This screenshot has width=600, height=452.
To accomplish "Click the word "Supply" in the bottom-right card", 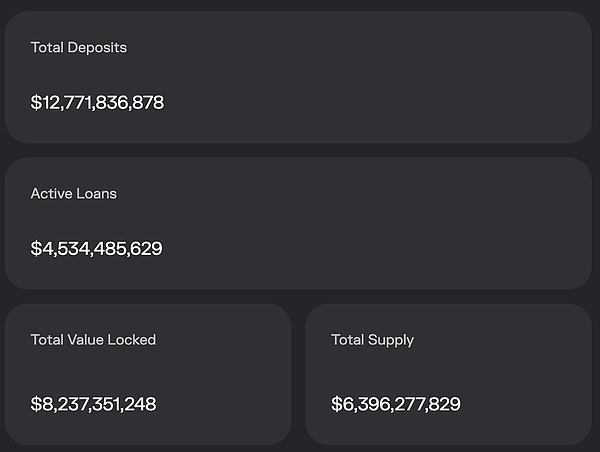I will 391,340.
